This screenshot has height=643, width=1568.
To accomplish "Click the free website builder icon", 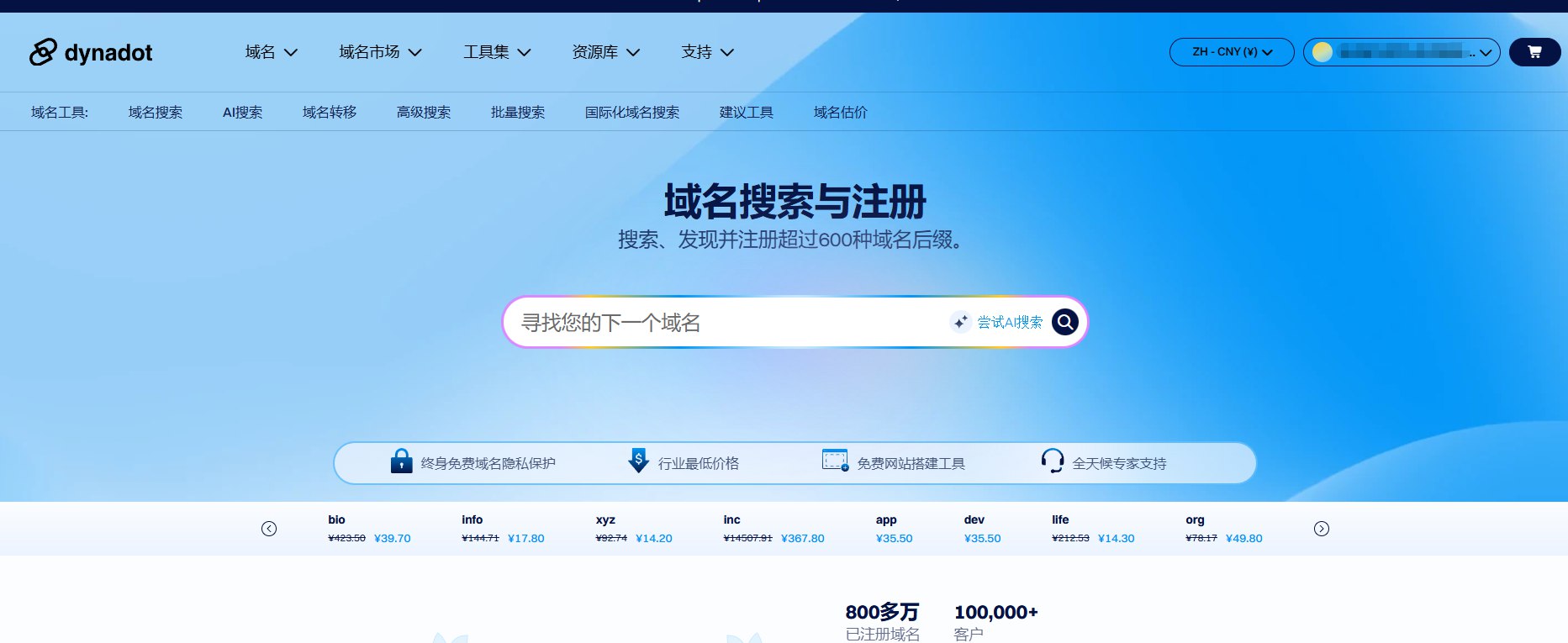I will click(x=834, y=460).
